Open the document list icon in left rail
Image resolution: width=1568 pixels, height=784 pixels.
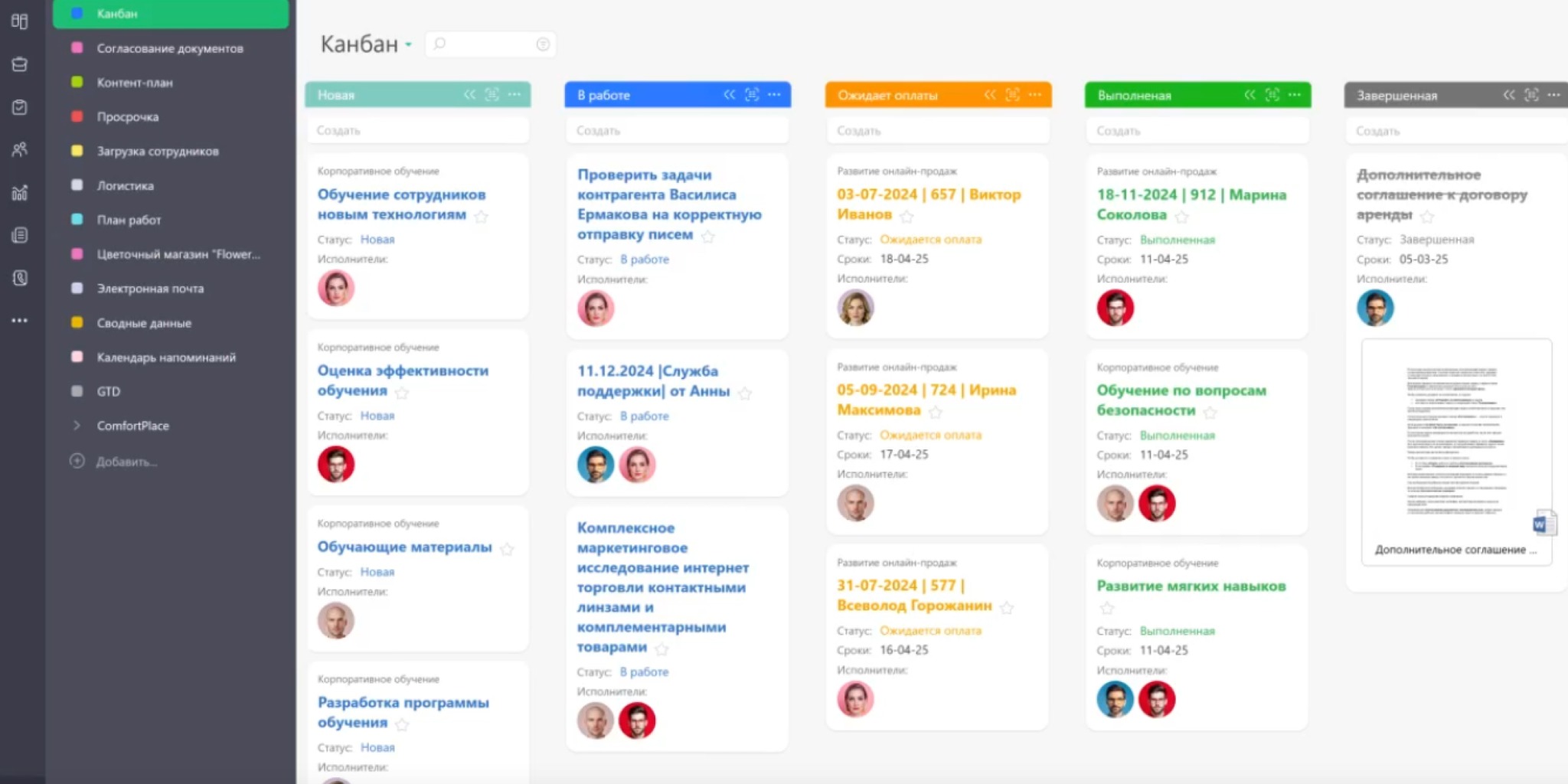click(20, 235)
